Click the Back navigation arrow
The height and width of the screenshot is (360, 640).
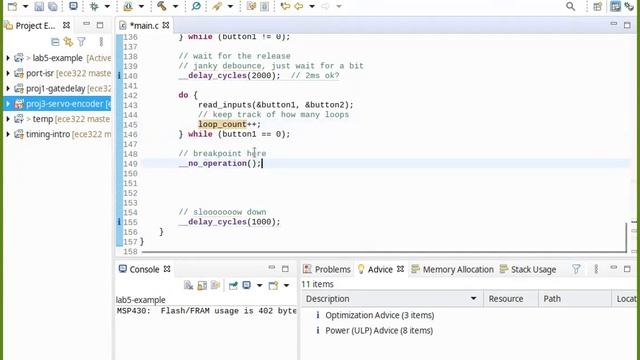pos(298,6)
